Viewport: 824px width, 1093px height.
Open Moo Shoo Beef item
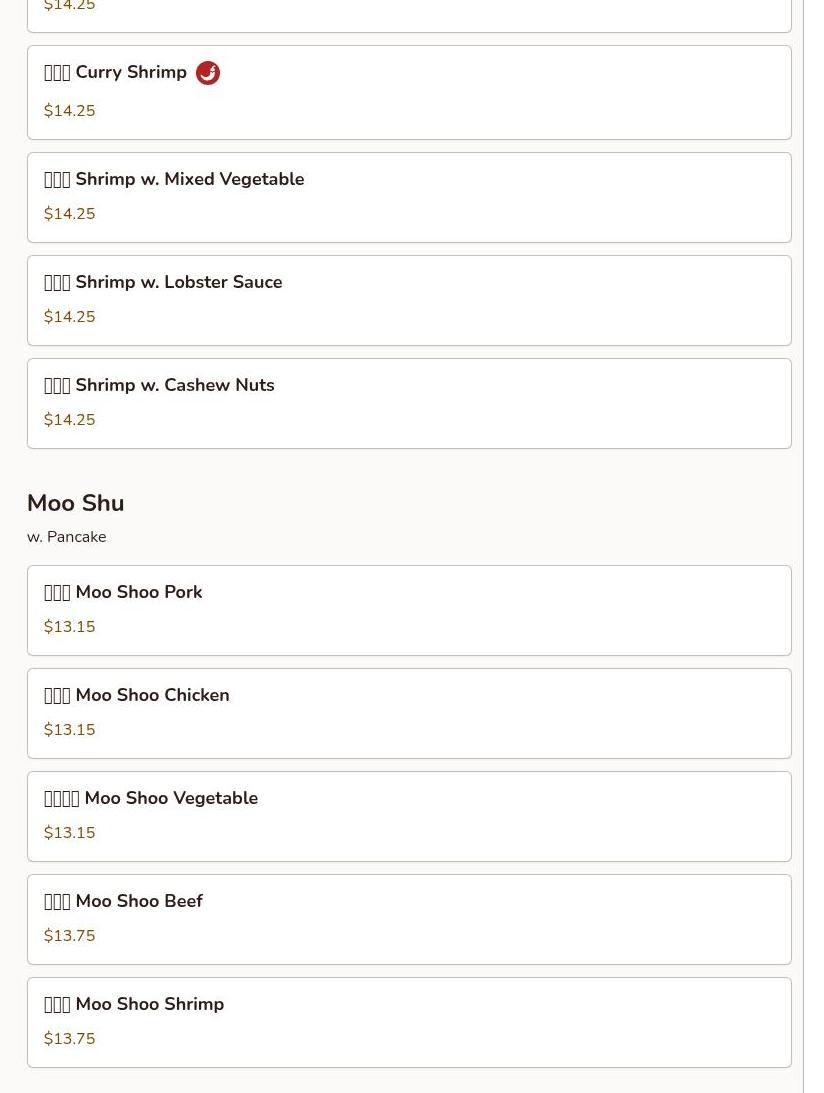point(409,920)
